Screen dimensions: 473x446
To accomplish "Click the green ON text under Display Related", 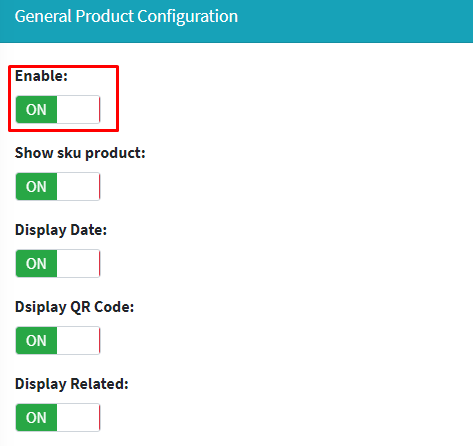I will coord(36,418).
